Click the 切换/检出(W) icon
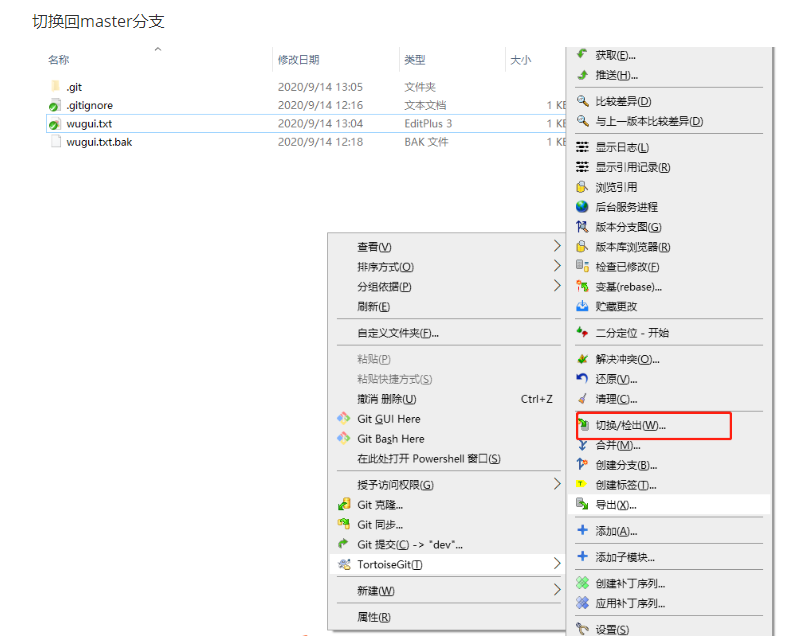Screen dimensions: 793x641 583,424
